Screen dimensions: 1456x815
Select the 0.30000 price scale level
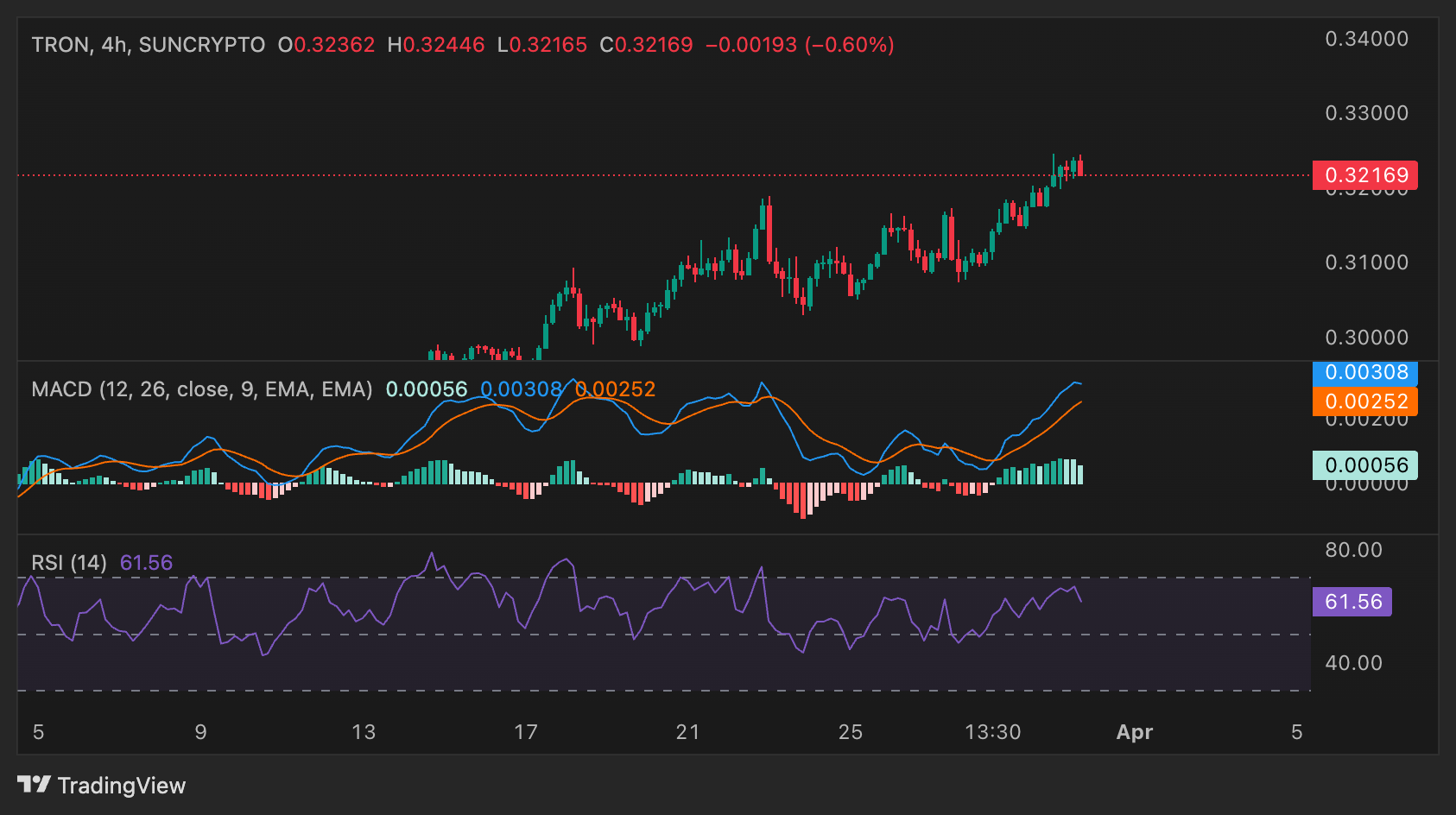1366,338
